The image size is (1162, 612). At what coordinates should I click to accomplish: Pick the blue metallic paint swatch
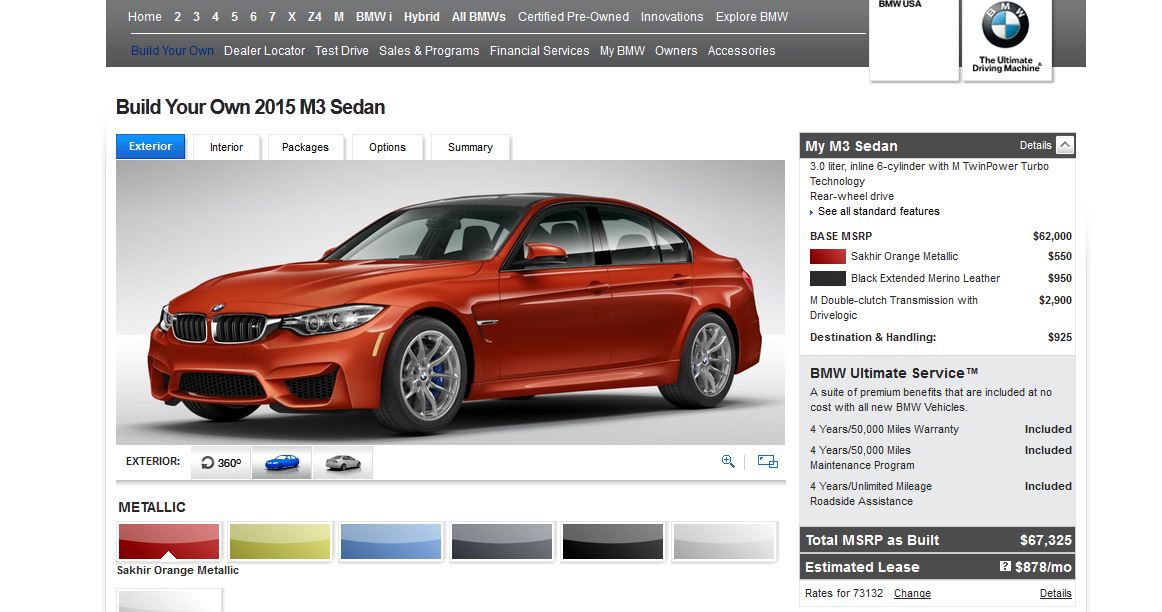click(x=391, y=541)
